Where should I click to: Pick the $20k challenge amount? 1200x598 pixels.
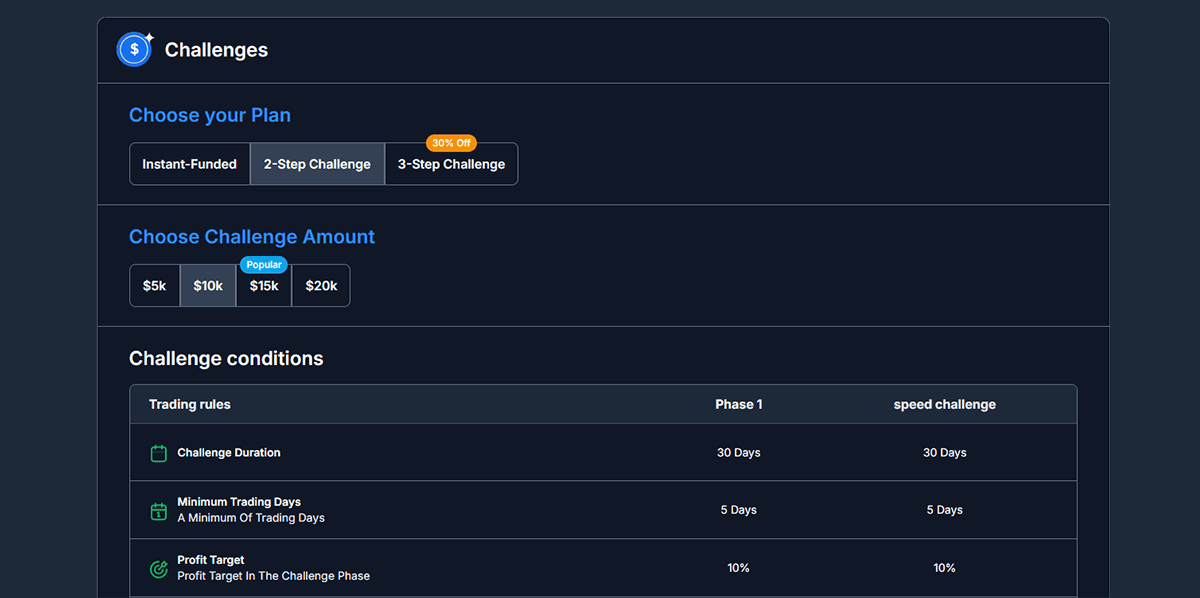321,286
